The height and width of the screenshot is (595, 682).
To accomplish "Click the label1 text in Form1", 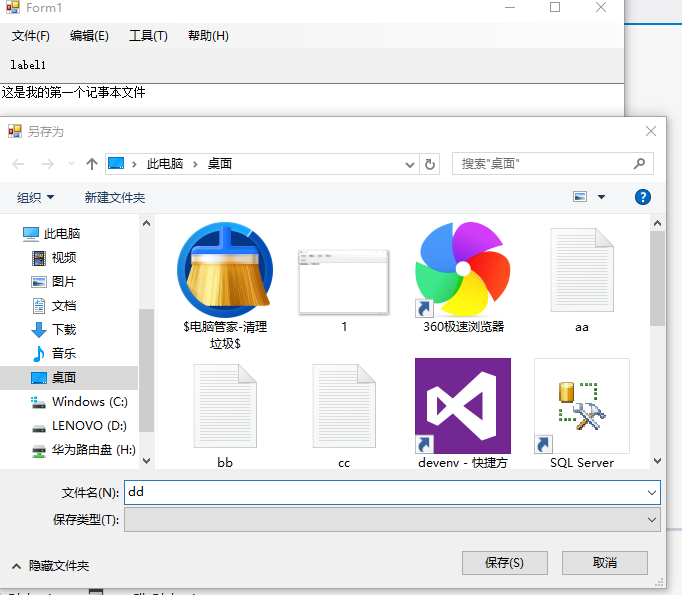I will (x=28, y=65).
